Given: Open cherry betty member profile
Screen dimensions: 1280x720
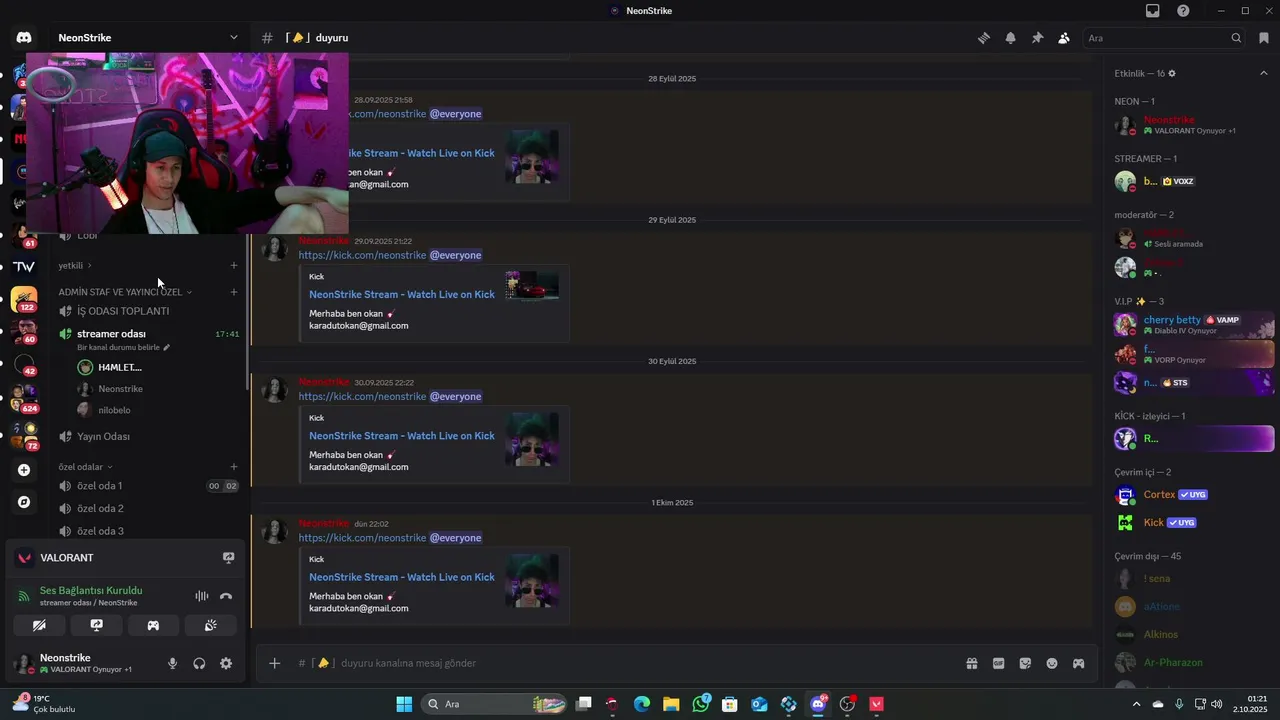Looking at the screenshot, I should click(x=1194, y=325).
